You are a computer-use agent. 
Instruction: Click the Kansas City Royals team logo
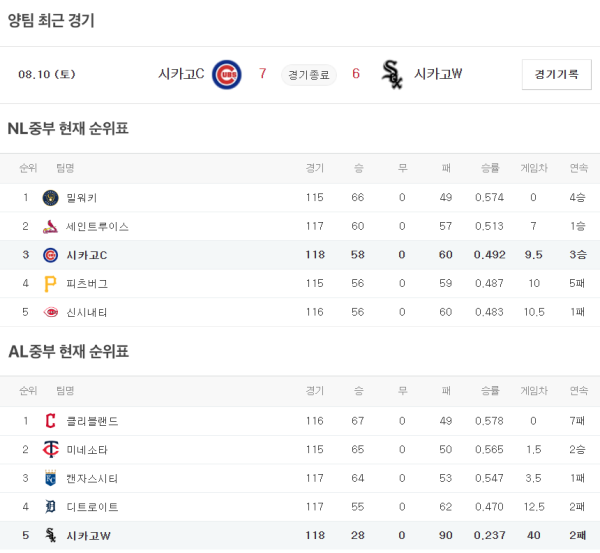[x=51, y=479]
